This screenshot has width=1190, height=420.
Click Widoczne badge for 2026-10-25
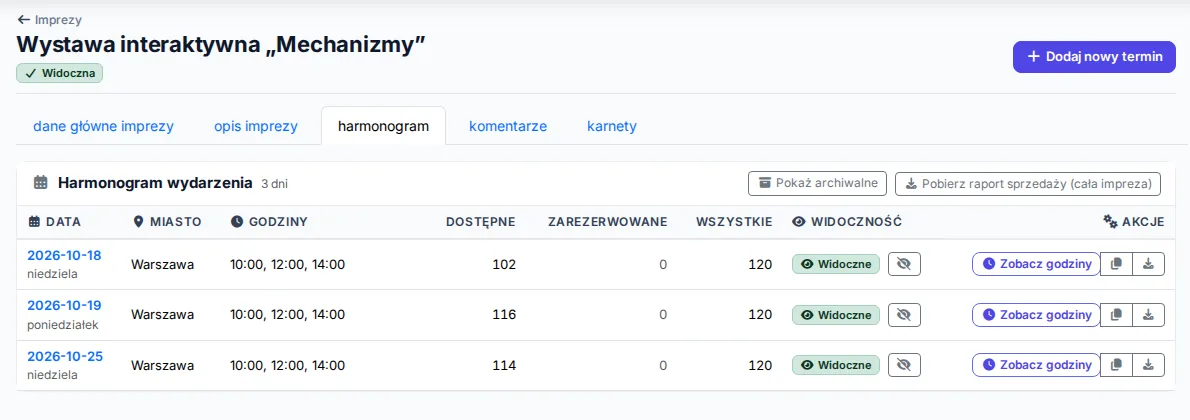[836, 365]
